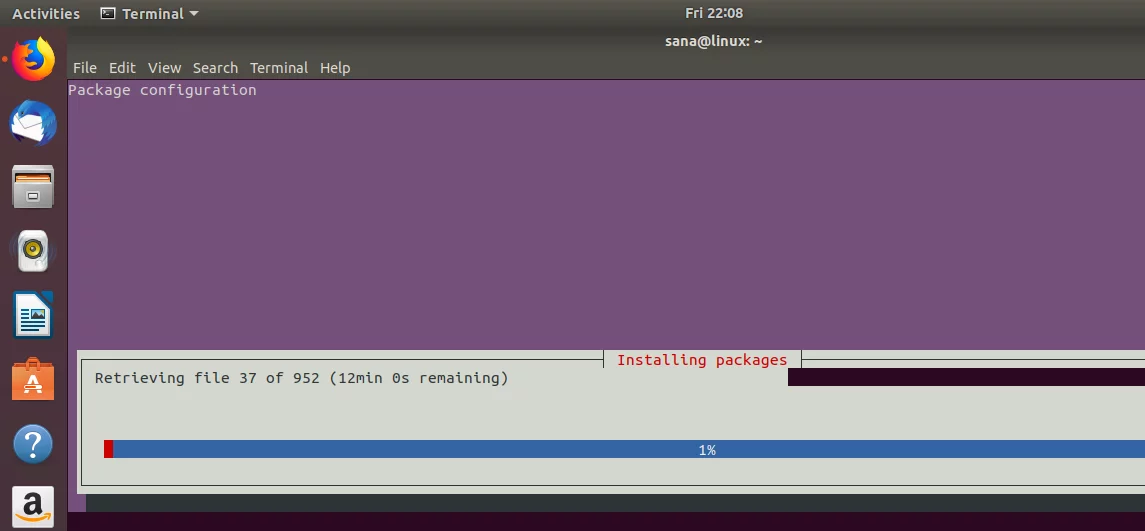Open LibreOffice Writer from the dock
The width and height of the screenshot is (1145, 531).
tap(33, 315)
